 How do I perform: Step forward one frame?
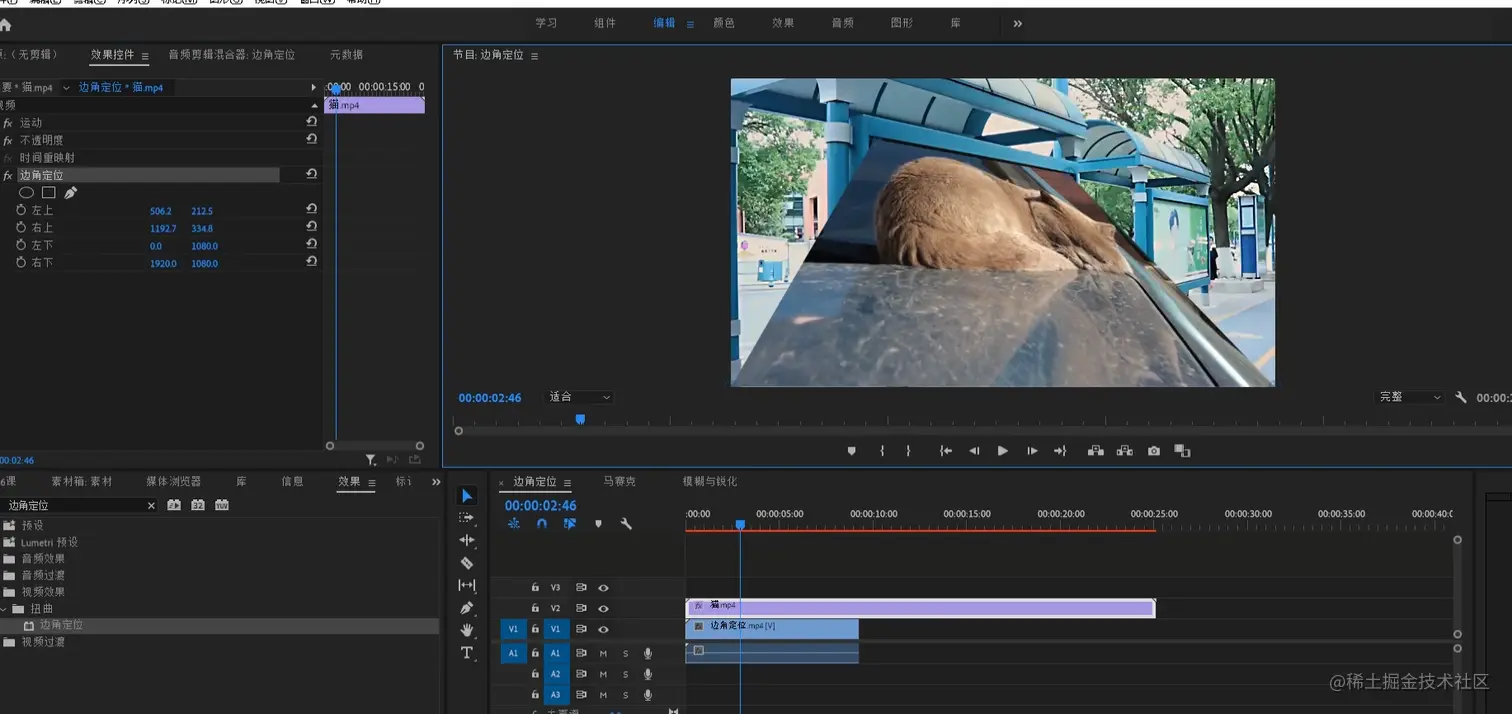pyautogui.click(x=1032, y=451)
